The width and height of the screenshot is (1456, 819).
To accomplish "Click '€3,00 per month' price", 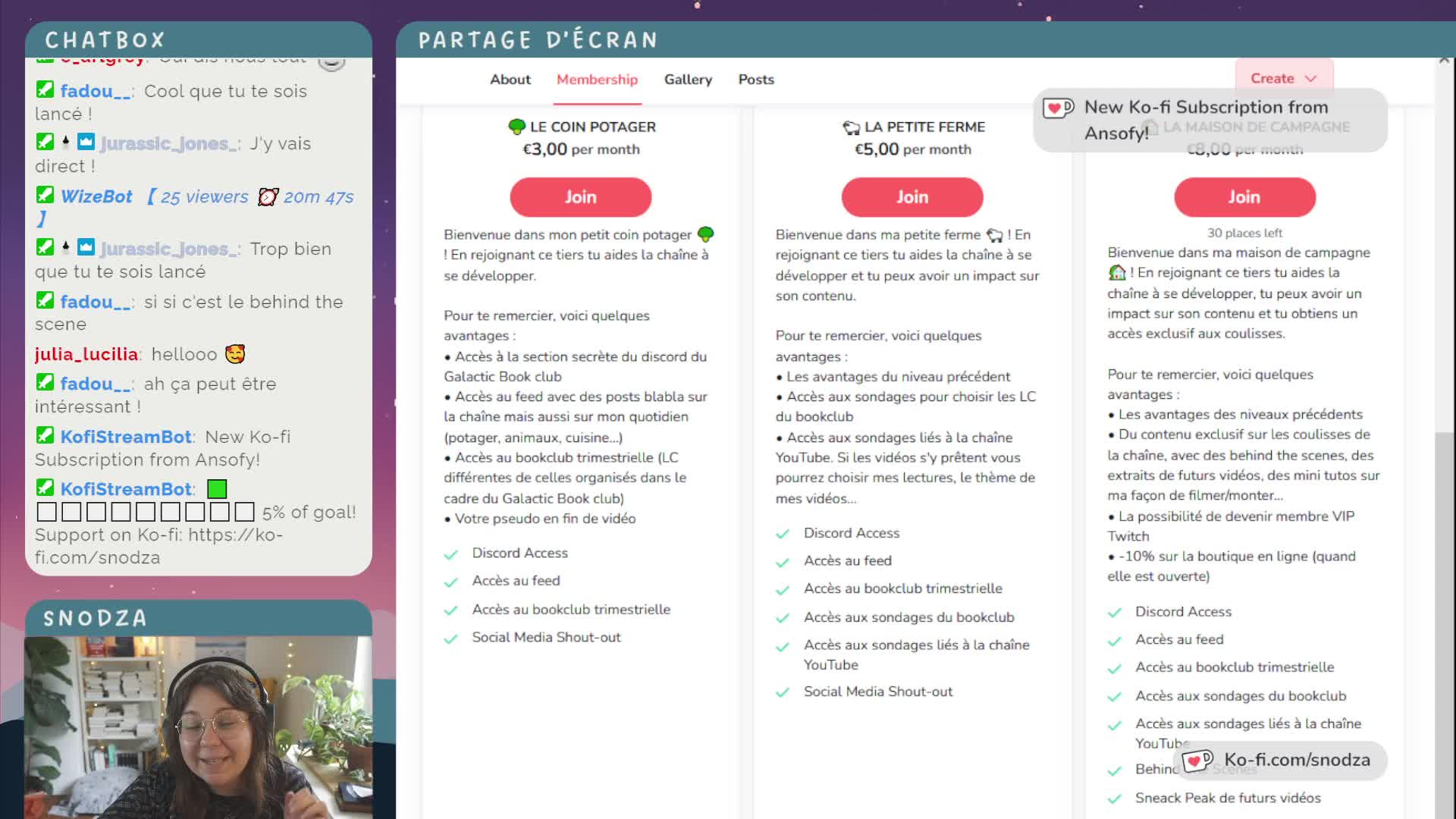I will pyautogui.click(x=581, y=149).
